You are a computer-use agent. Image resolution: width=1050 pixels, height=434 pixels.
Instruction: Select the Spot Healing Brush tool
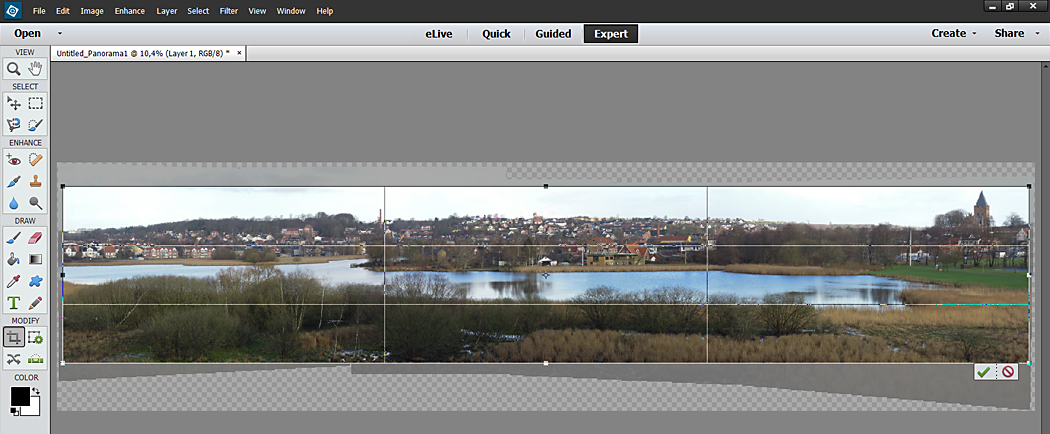point(35,159)
